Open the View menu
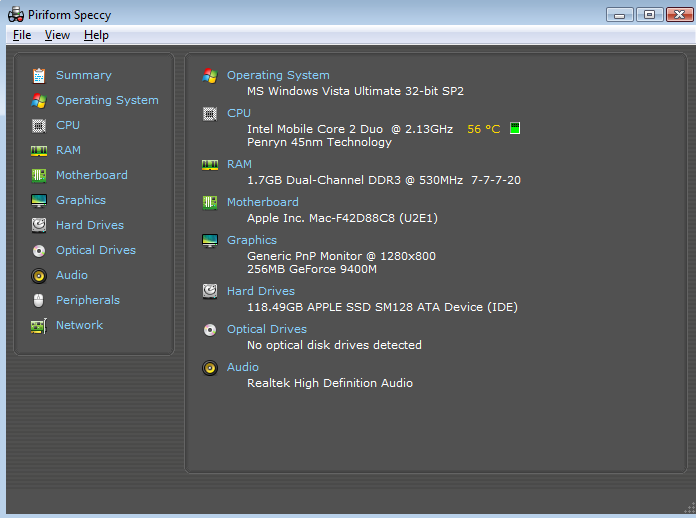This screenshot has height=518, width=696. pos(57,35)
